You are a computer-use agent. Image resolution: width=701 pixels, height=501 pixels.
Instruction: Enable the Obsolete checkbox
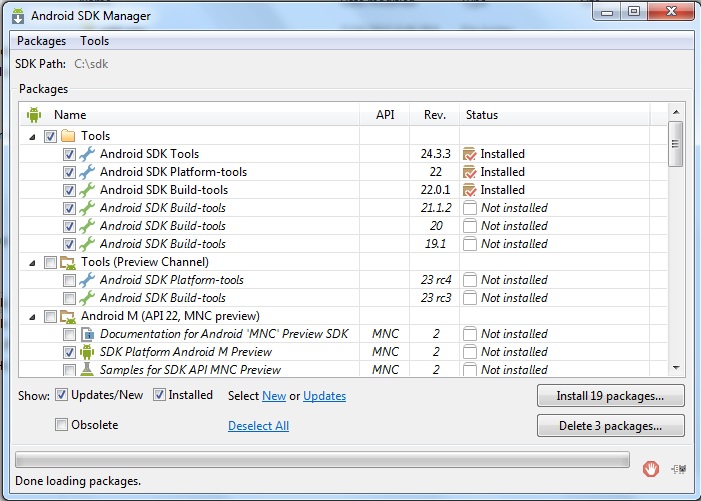pyautogui.click(x=62, y=425)
